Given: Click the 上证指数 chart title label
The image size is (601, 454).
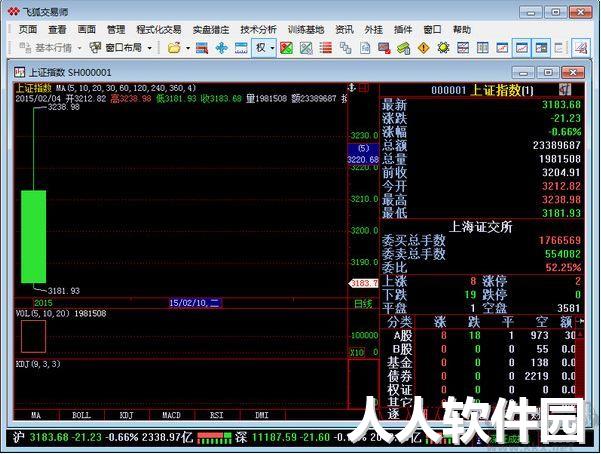Looking at the screenshot, I should (34, 88).
